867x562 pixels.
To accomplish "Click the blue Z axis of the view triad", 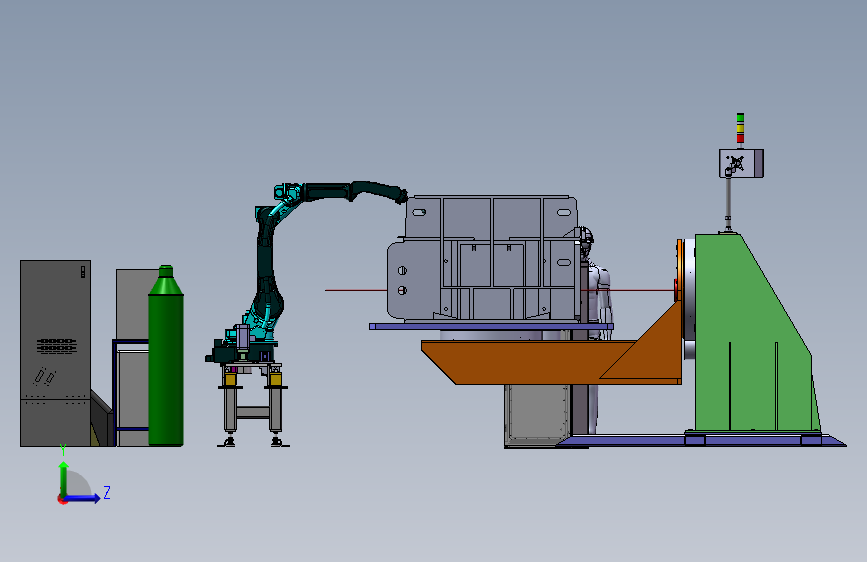I will click(83, 498).
